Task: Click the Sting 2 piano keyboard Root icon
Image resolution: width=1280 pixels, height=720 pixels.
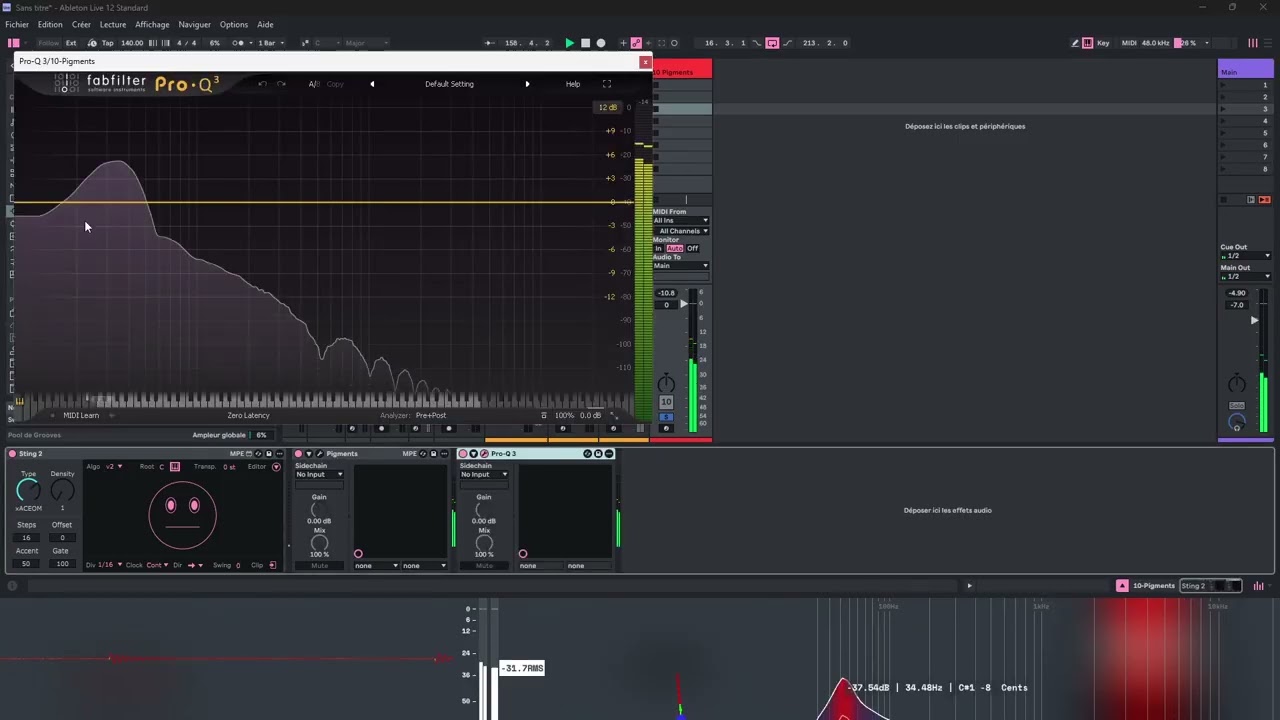Action: point(174,467)
